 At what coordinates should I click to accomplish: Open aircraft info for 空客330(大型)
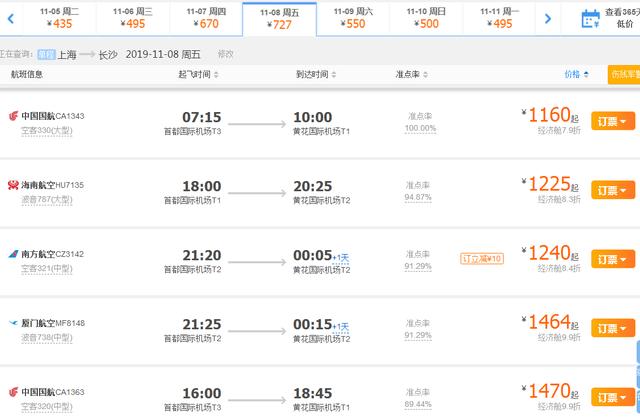[x=47, y=131]
